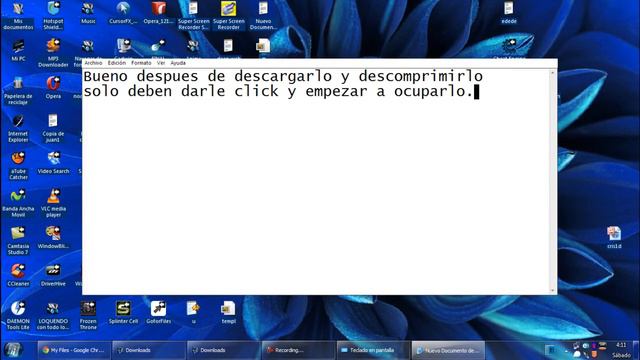Launch Hotspot Shield from the desktop
This screenshot has height=360, width=640.
(x=53, y=16)
